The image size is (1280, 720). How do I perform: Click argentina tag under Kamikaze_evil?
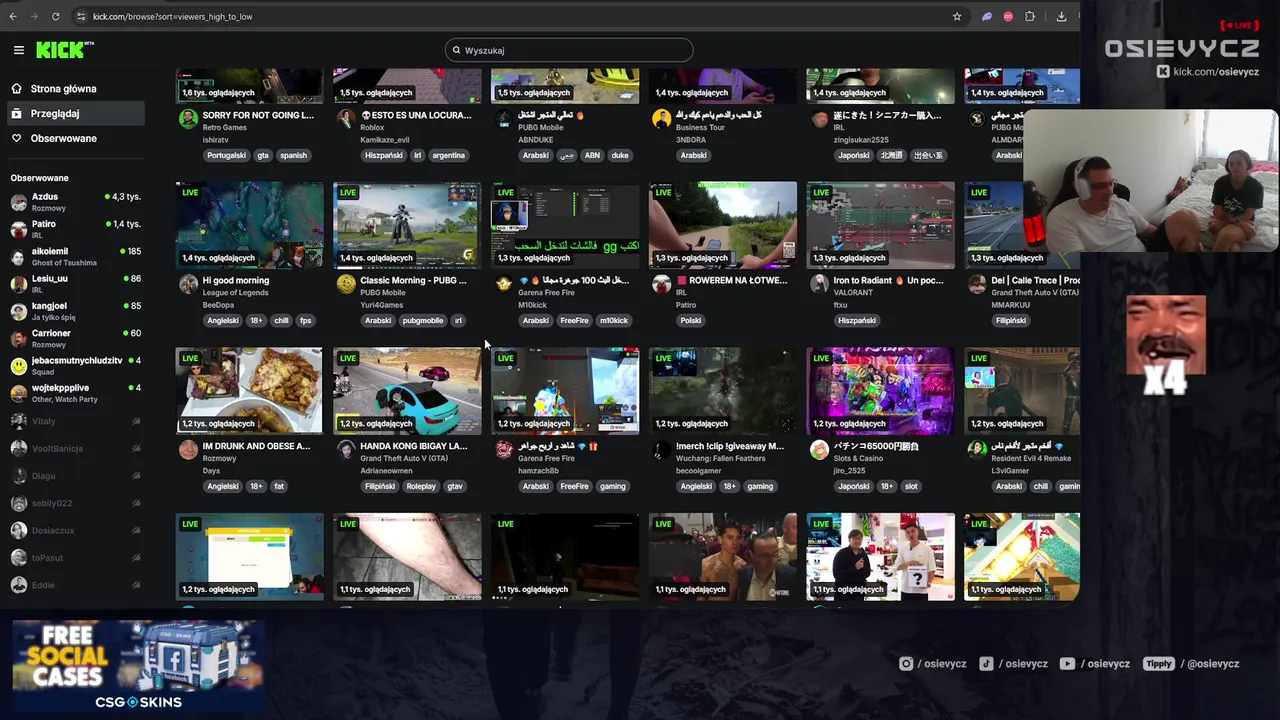coord(449,155)
